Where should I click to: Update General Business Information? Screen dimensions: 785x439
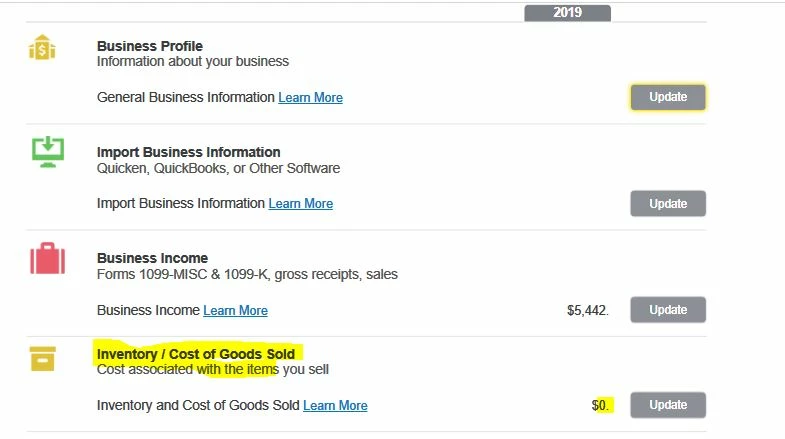click(x=668, y=97)
